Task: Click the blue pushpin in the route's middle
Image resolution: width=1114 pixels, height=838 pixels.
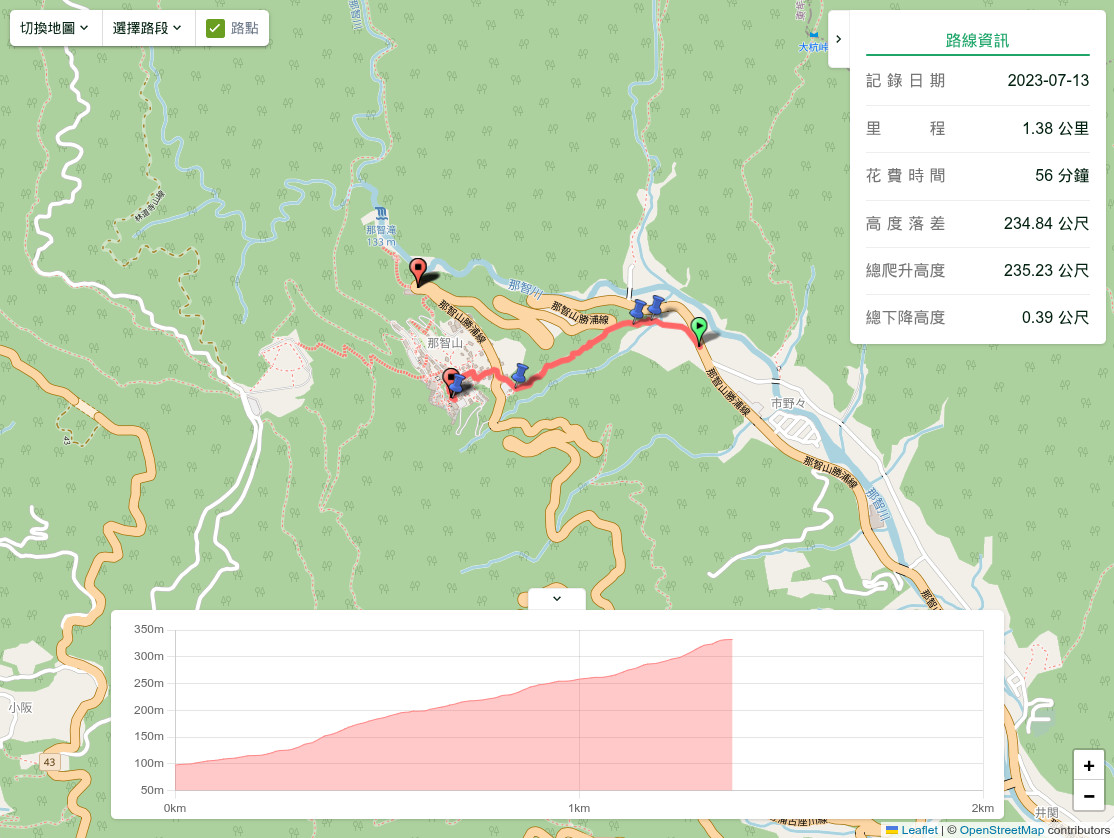Action: click(x=520, y=374)
